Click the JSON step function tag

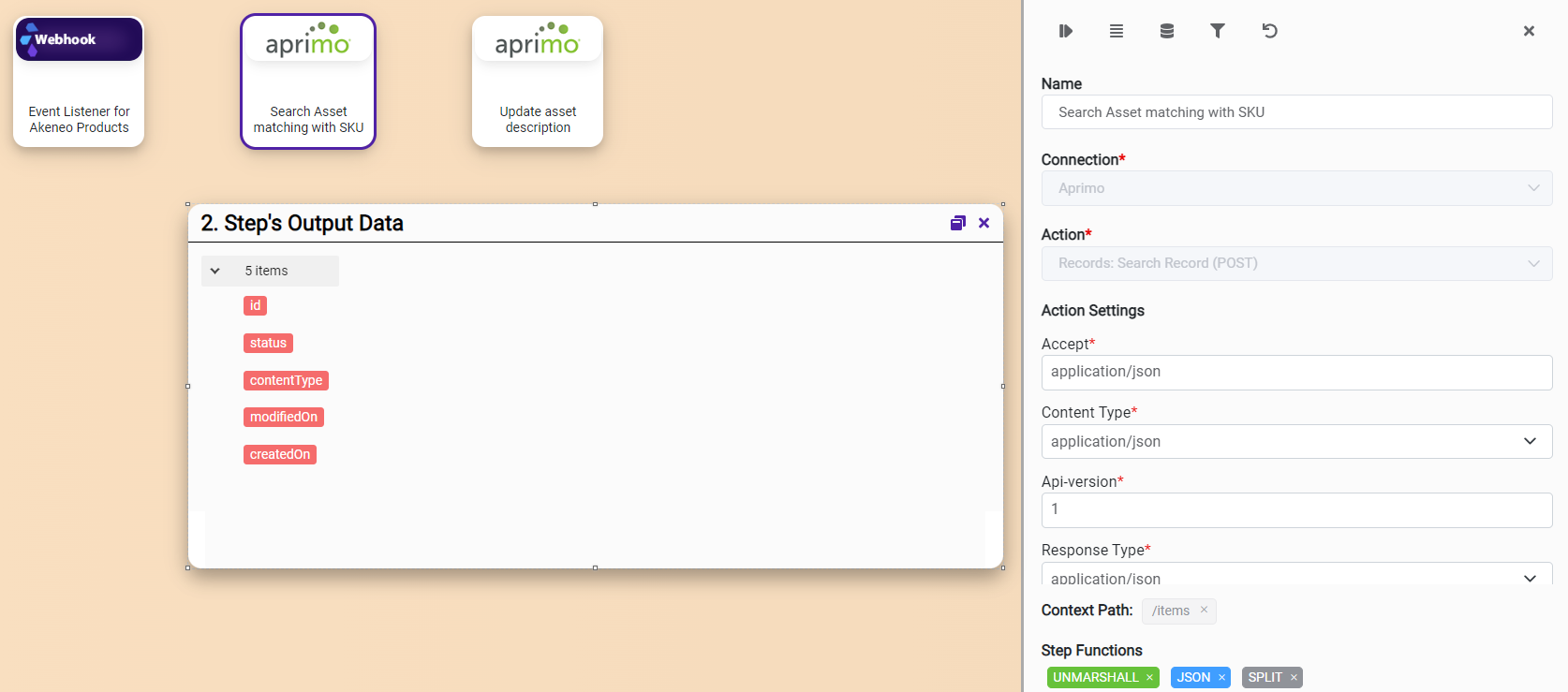pos(1192,678)
